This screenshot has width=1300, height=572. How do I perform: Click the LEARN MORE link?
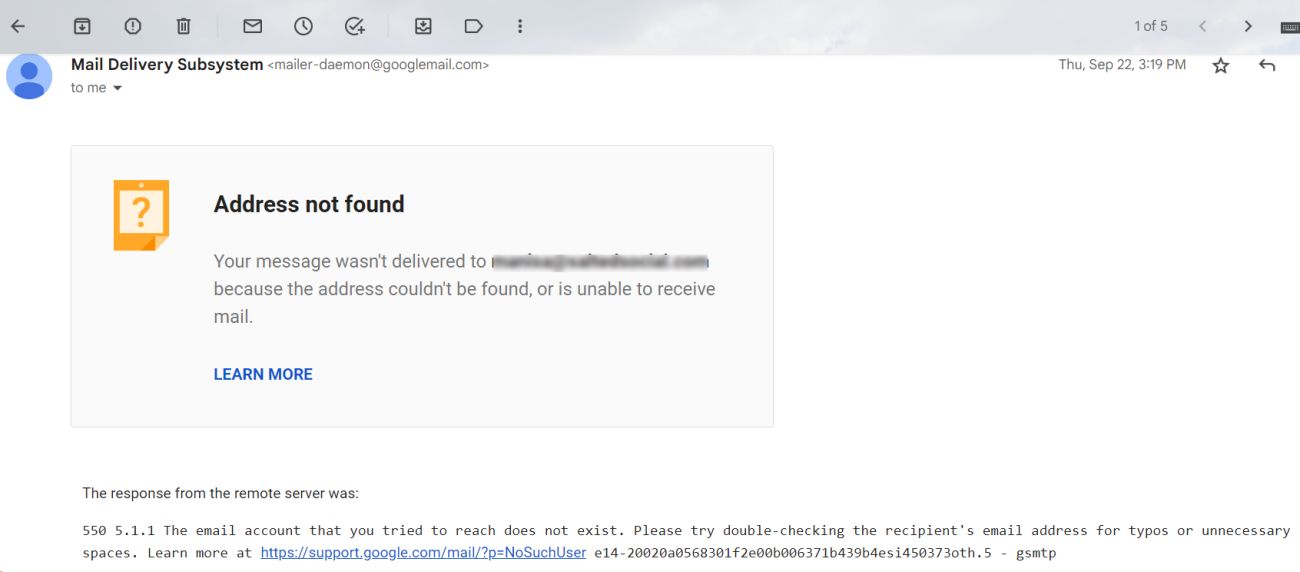[263, 374]
